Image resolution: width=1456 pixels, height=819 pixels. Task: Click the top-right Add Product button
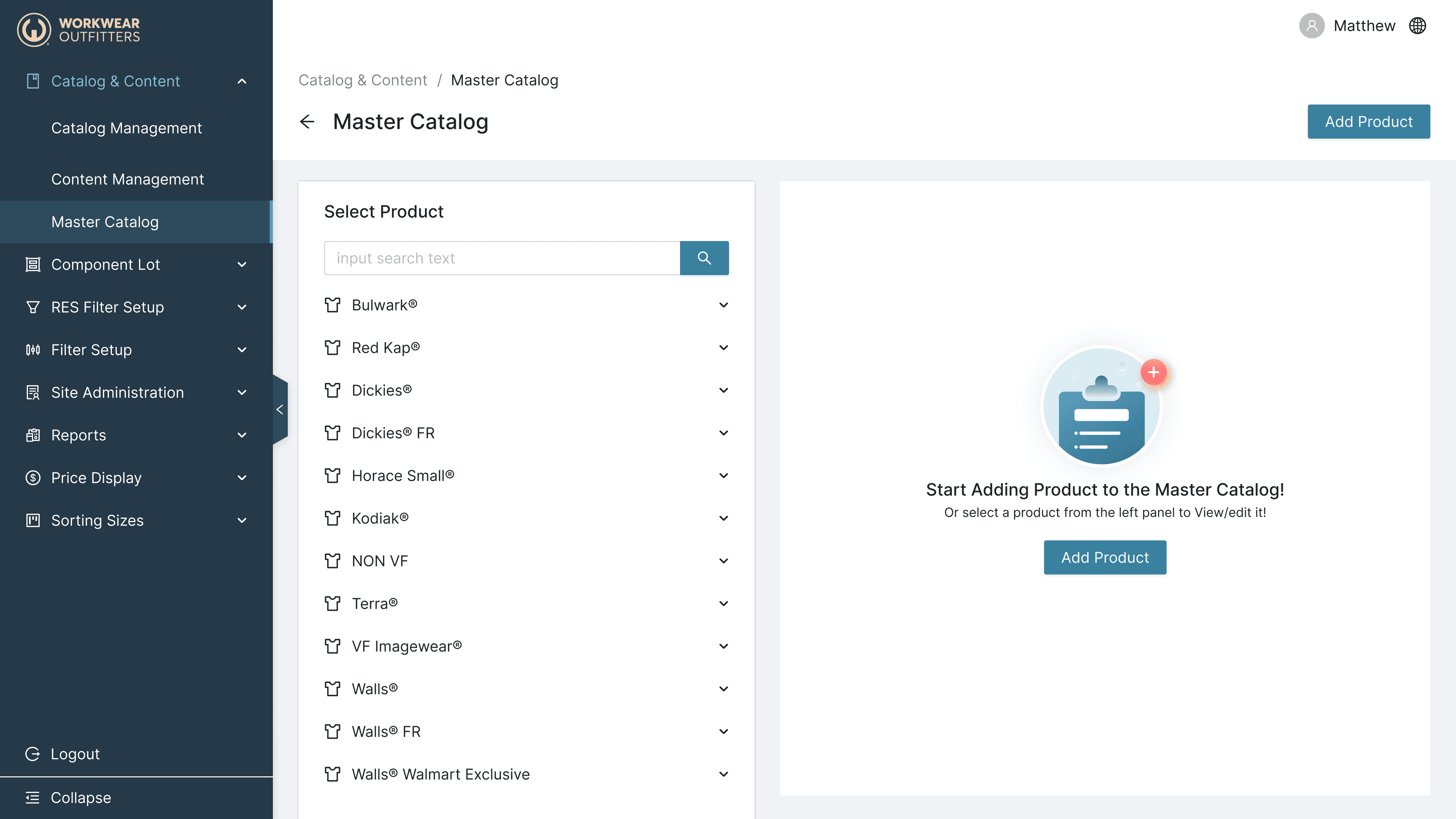point(1369,122)
